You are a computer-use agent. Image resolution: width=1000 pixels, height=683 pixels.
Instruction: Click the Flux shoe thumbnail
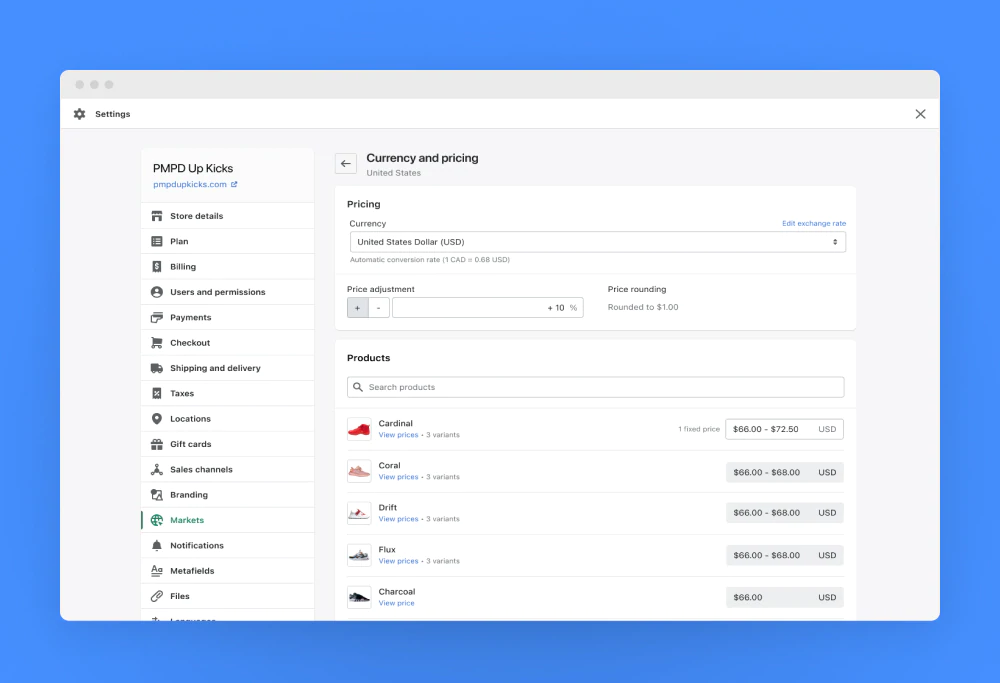click(359, 555)
